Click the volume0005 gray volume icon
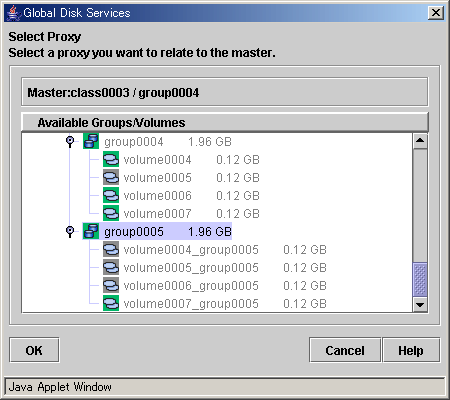 pos(111,177)
